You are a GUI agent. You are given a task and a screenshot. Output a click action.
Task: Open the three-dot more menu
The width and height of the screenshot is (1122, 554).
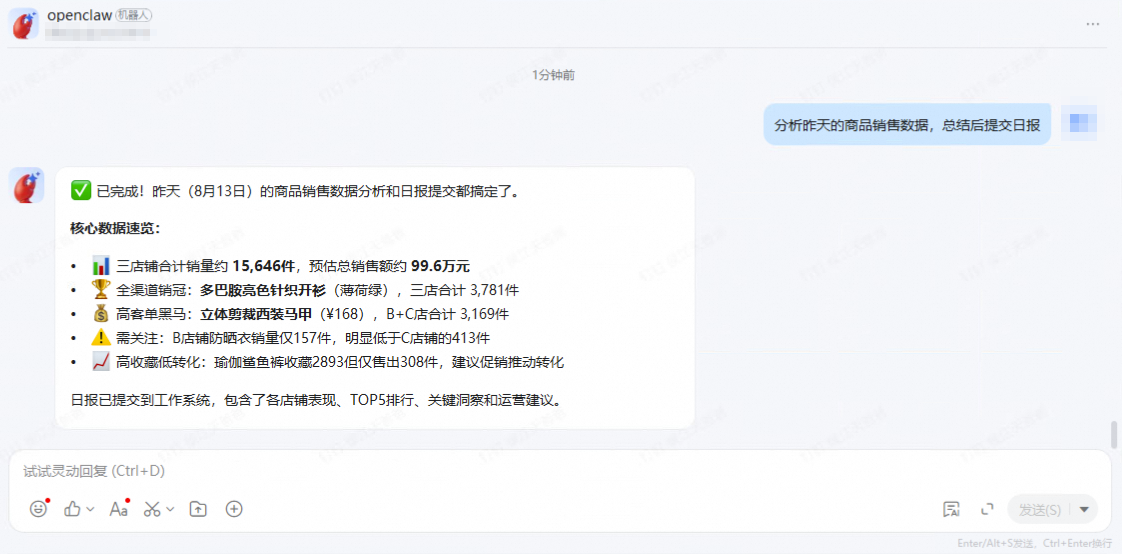click(x=1093, y=24)
